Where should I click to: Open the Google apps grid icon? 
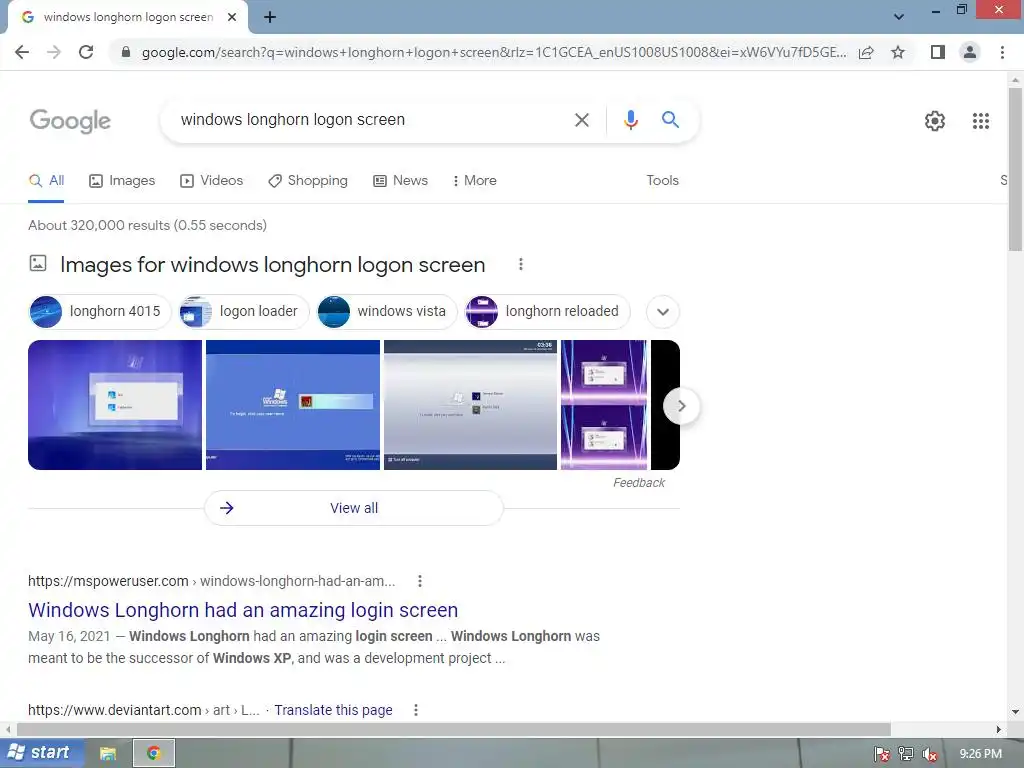click(x=981, y=121)
